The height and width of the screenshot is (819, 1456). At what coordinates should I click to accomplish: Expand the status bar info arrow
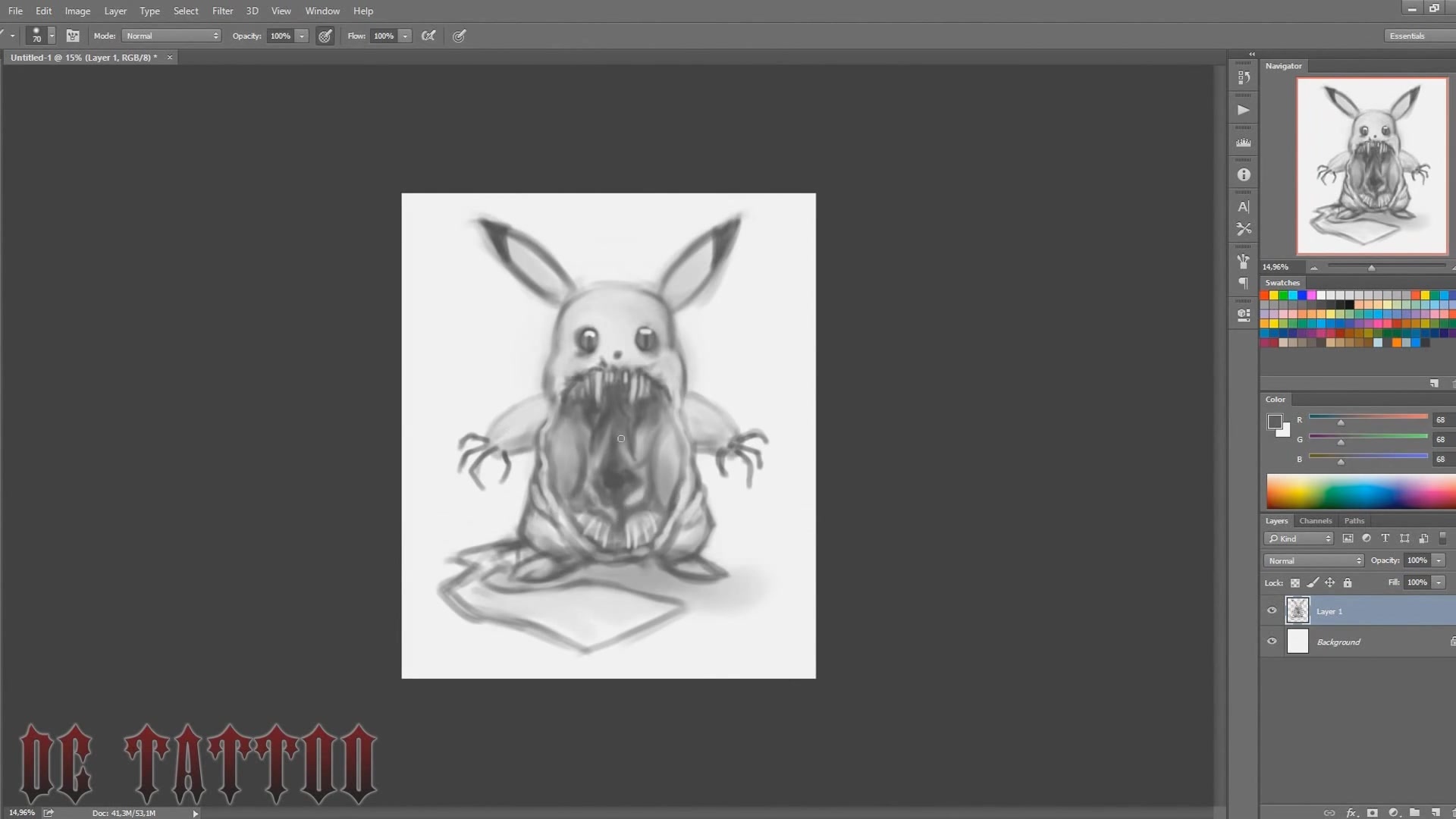tap(195, 813)
